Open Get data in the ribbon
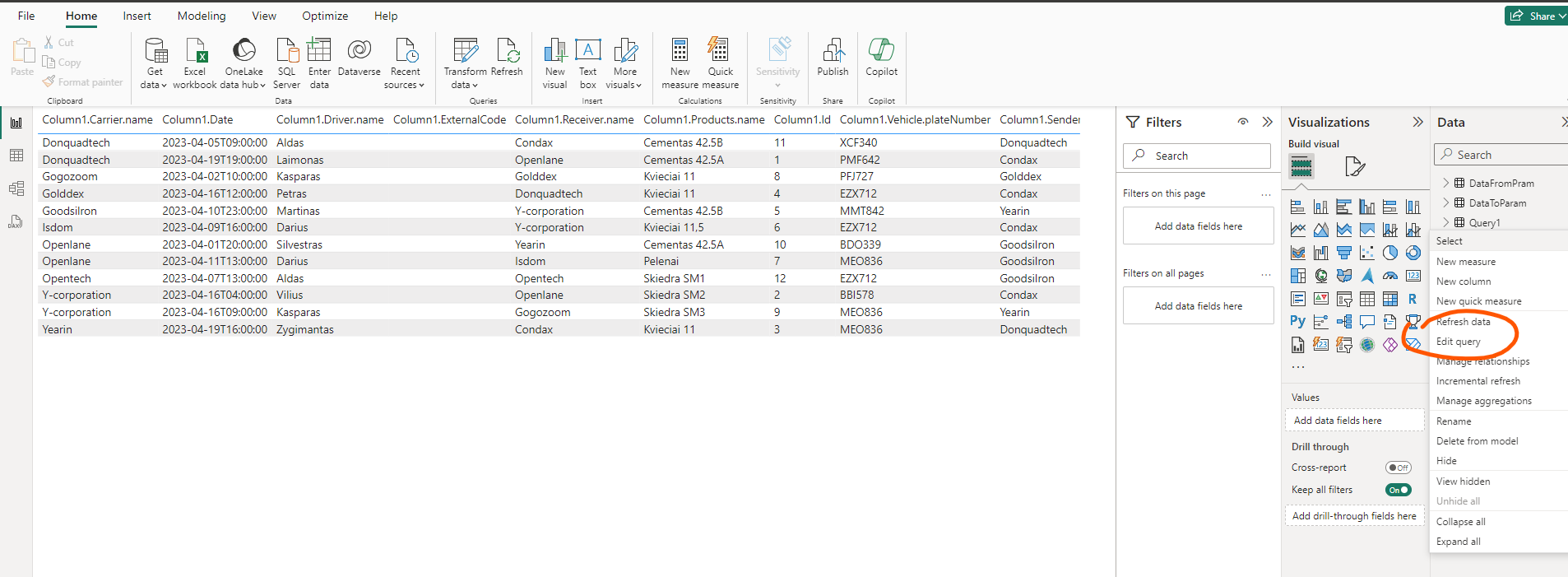Screen dimensions: 1568x577 (x=154, y=63)
